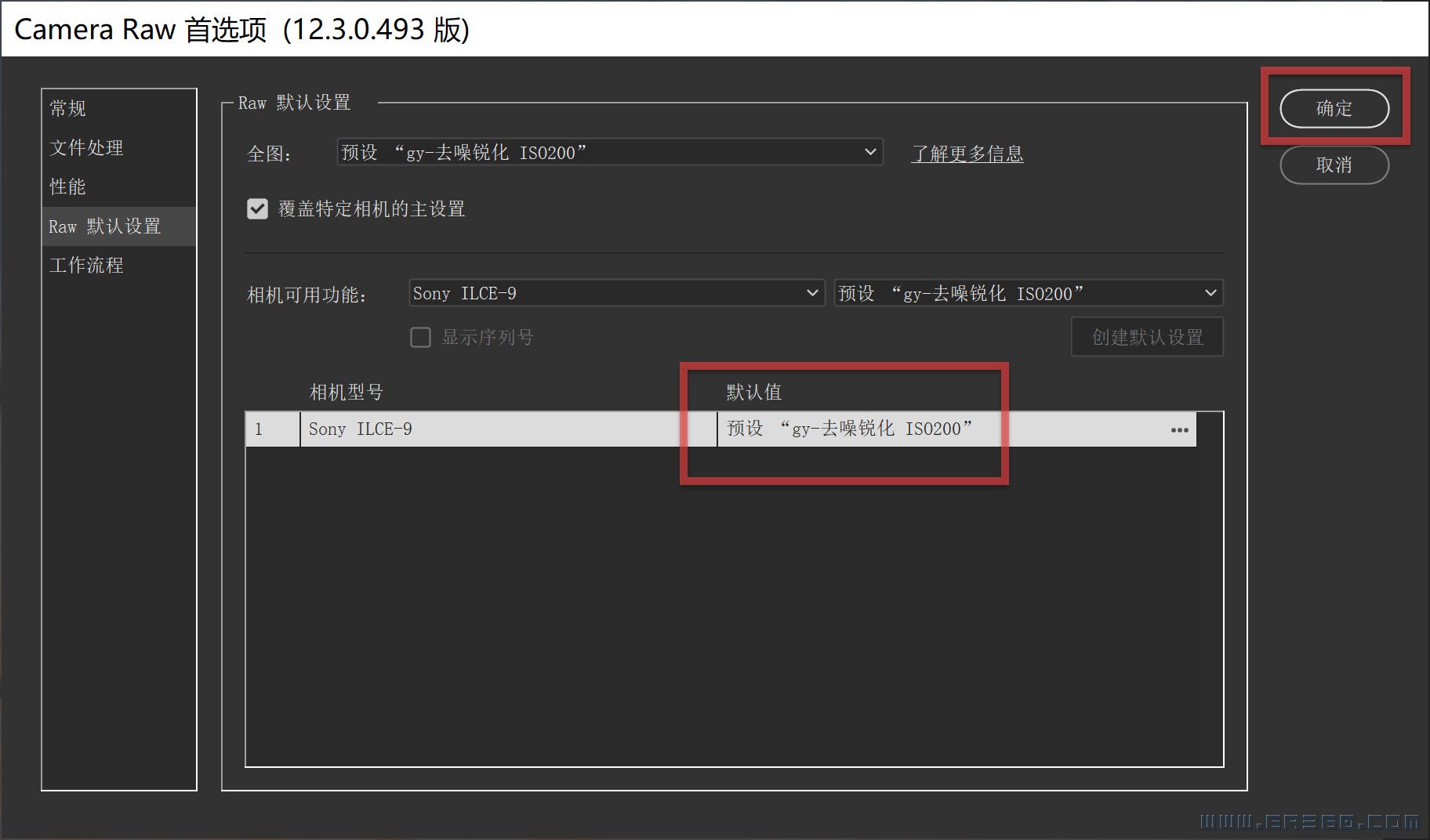Viewport: 1430px width, 840px height.
Task: Enable the 显示序列号 checkbox
Action: [421, 338]
